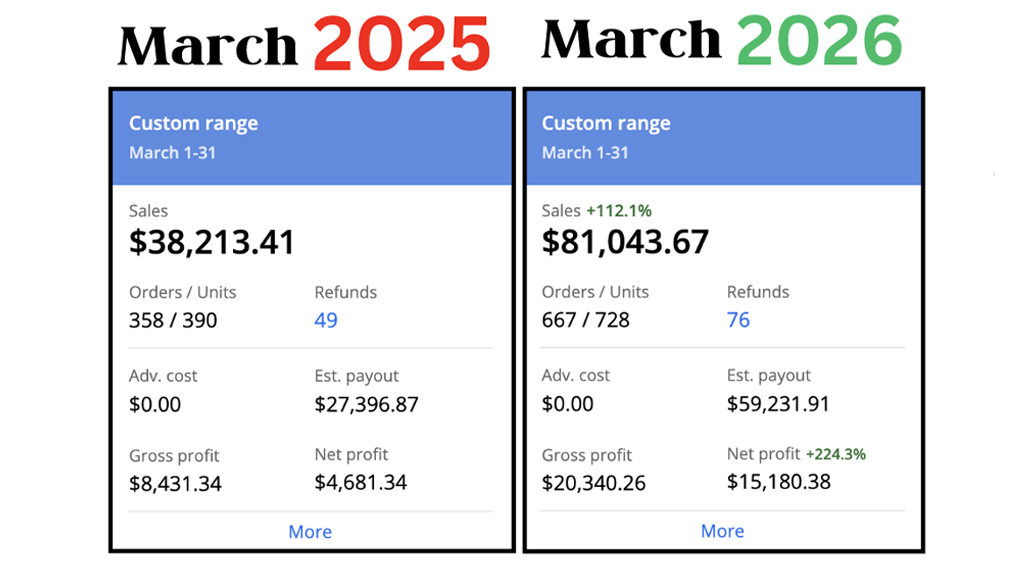1024x576 pixels.
Task: Click the $59,231.91 estimated payout
Action: (x=778, y=404)
